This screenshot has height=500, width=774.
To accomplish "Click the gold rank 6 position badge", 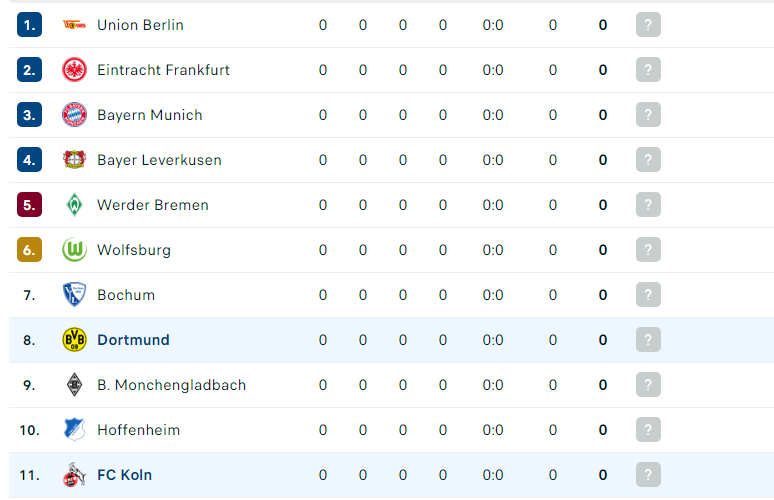I will 29,249.
